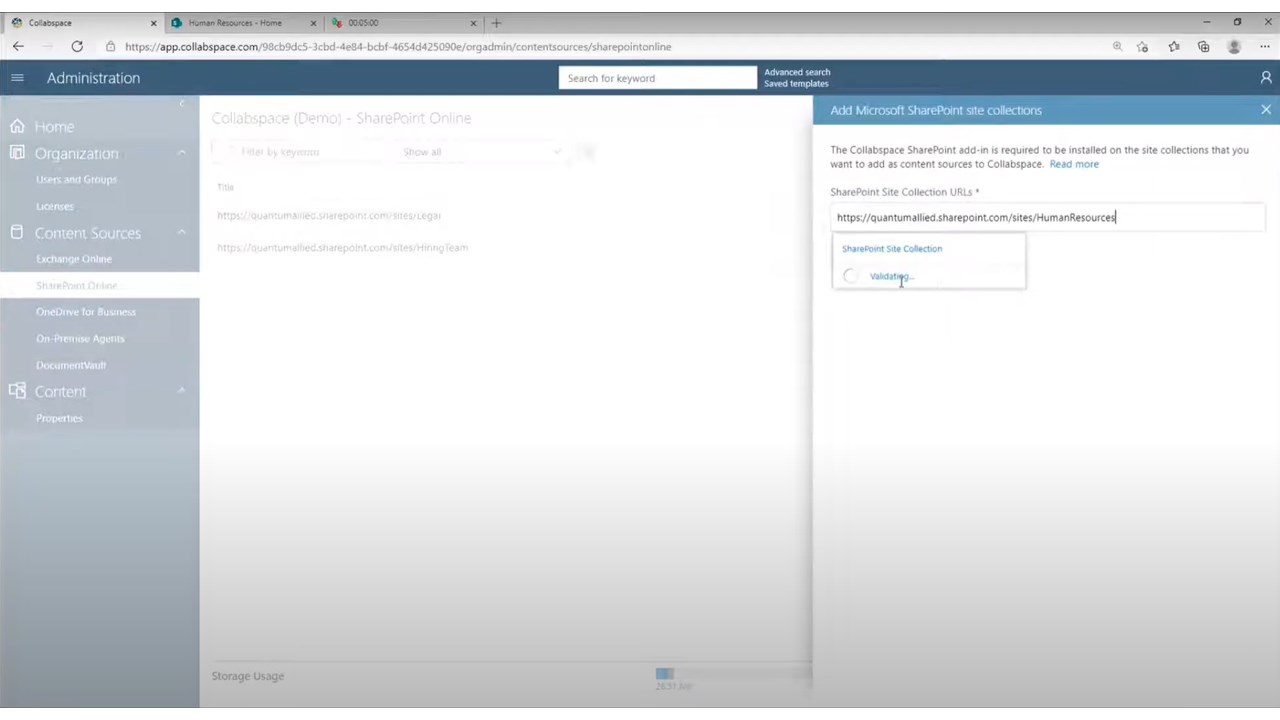Collapse the Organization section chevron
The width and height of the screenshot is (1280, 720).
[x=181, y=153]
